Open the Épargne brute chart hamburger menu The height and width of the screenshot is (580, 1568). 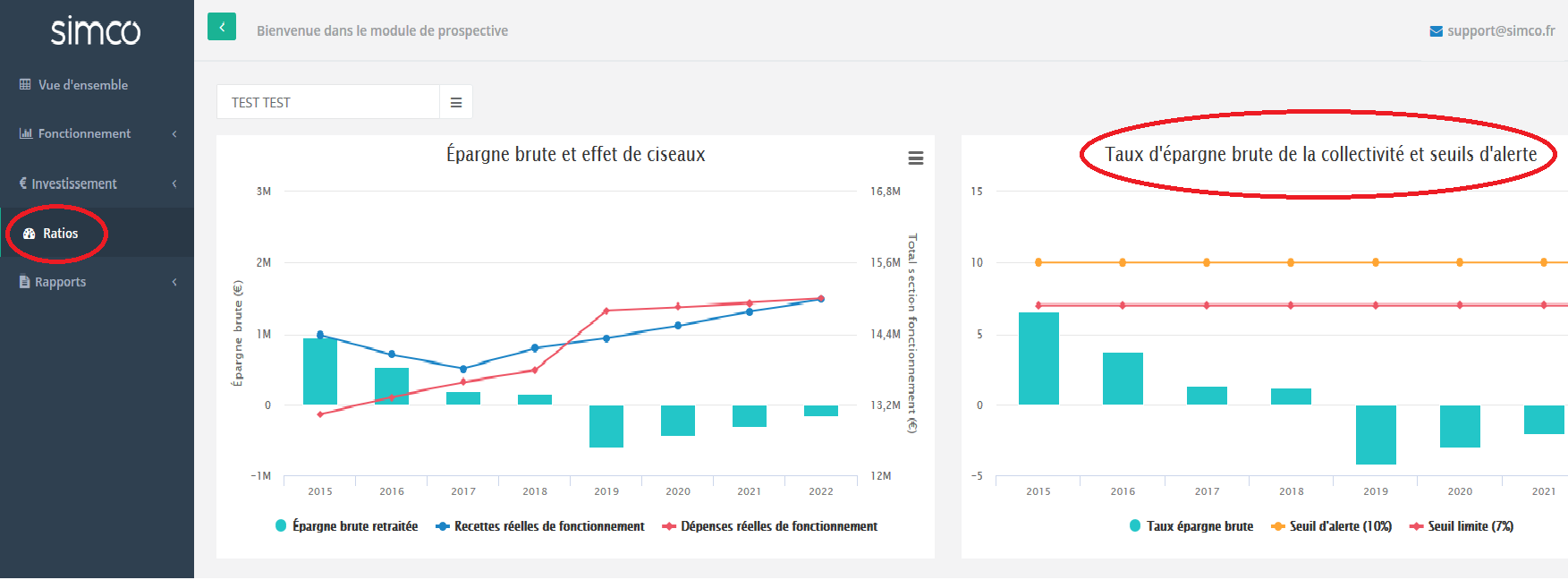915,158
